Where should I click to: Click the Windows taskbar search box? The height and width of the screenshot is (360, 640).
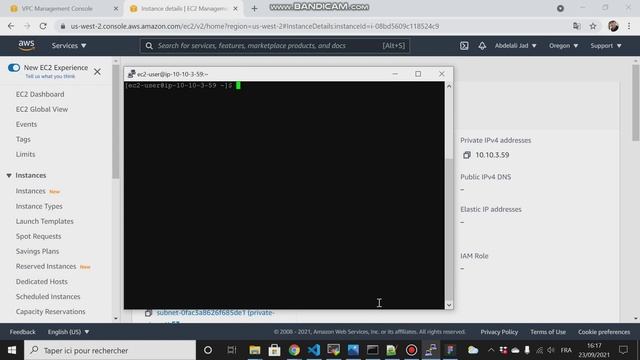(x=110, y=350)
